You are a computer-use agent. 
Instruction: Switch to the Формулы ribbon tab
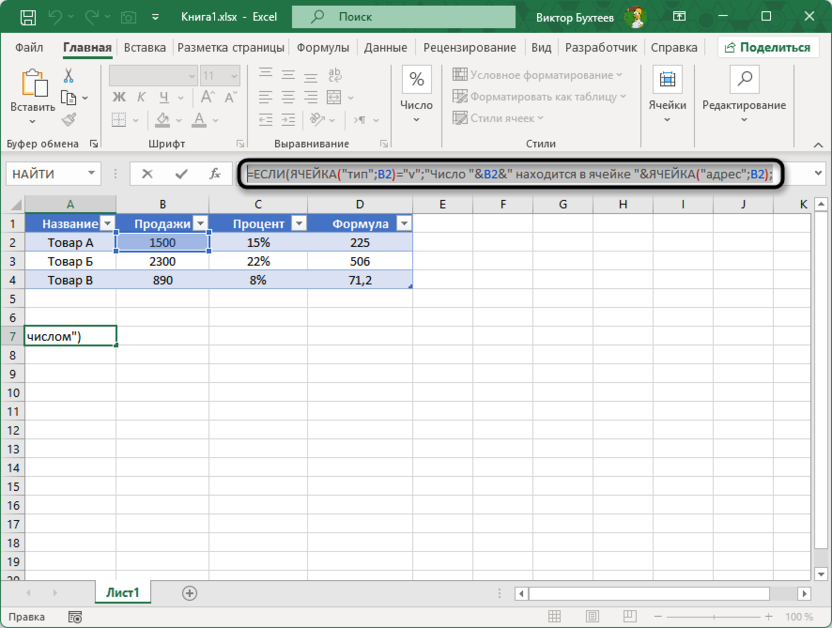322,47
